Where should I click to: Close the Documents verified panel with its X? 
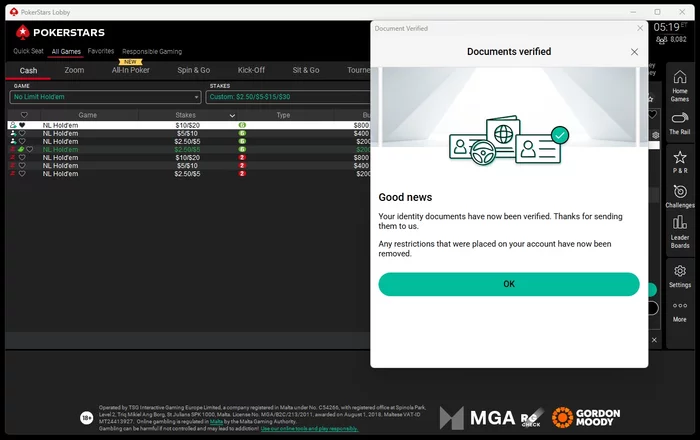(x=634, y=52)
